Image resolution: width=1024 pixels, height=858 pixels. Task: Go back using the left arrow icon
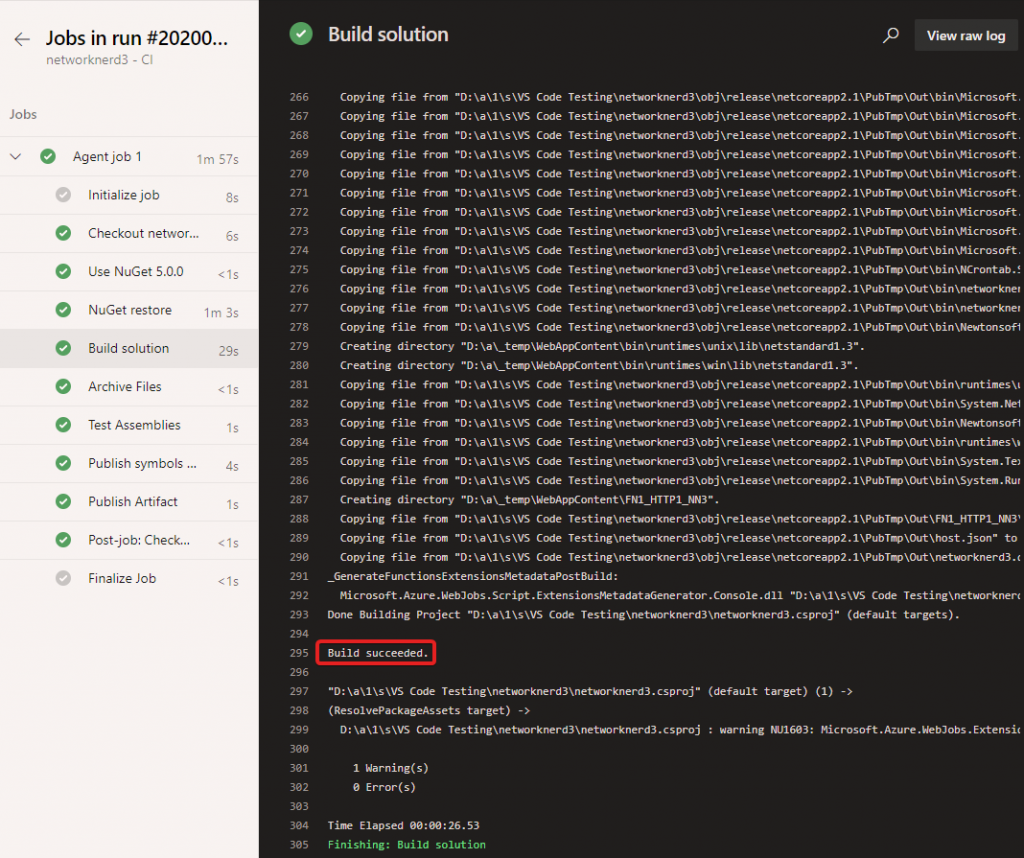tap(22, 39)
